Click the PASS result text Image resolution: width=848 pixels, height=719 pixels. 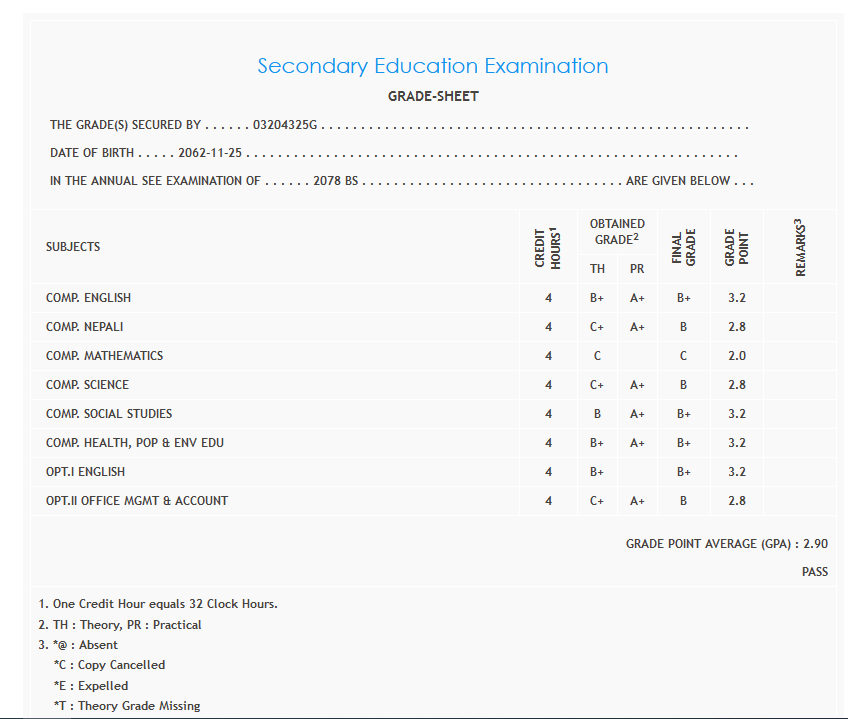click(x=814, y=572)
